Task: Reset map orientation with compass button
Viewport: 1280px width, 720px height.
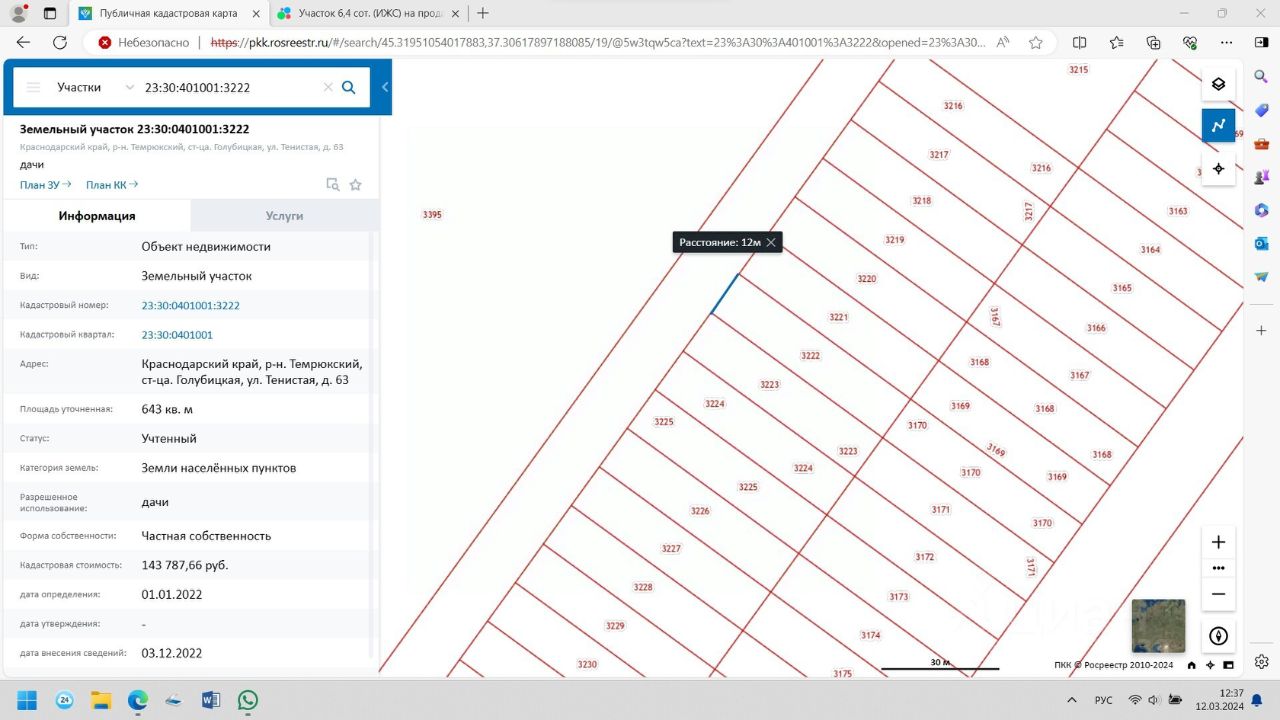Action: click(1218, 636)
